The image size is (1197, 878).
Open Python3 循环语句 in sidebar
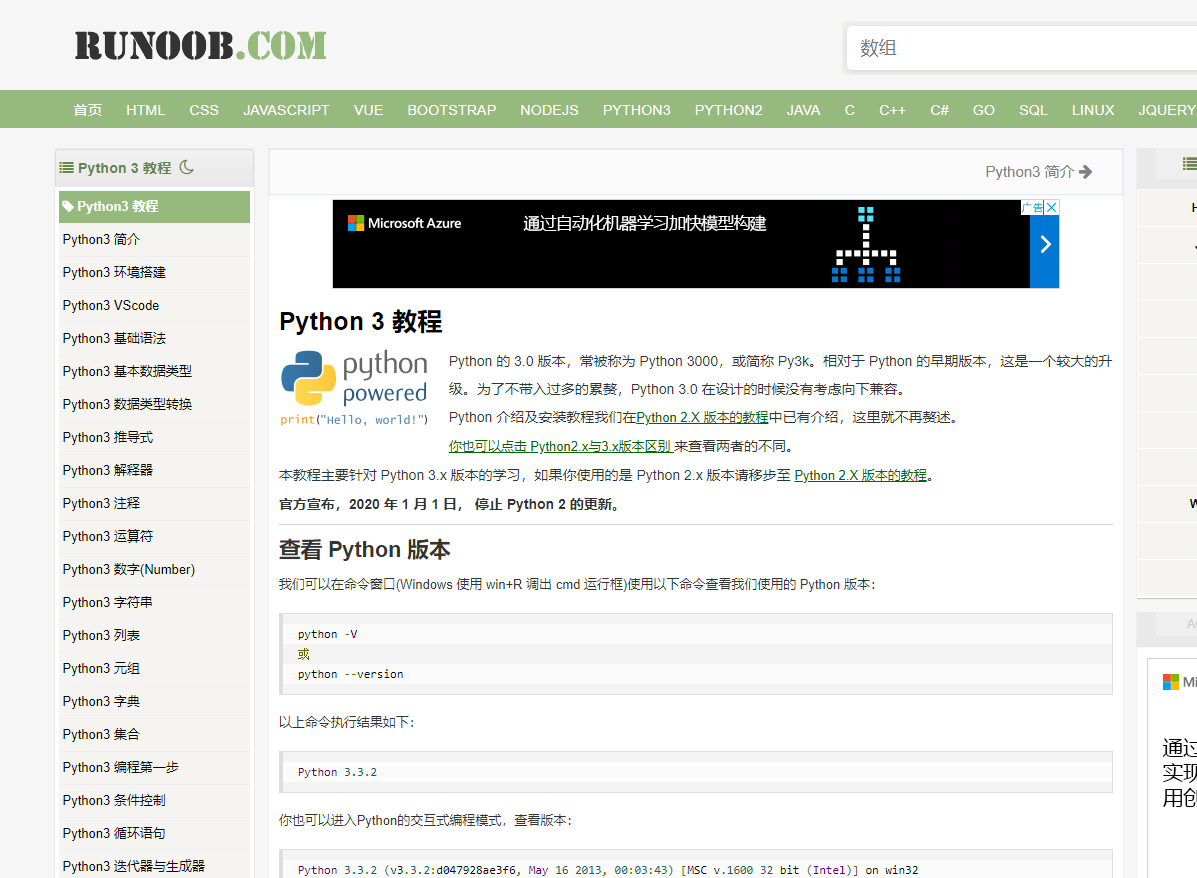(154, 834)
